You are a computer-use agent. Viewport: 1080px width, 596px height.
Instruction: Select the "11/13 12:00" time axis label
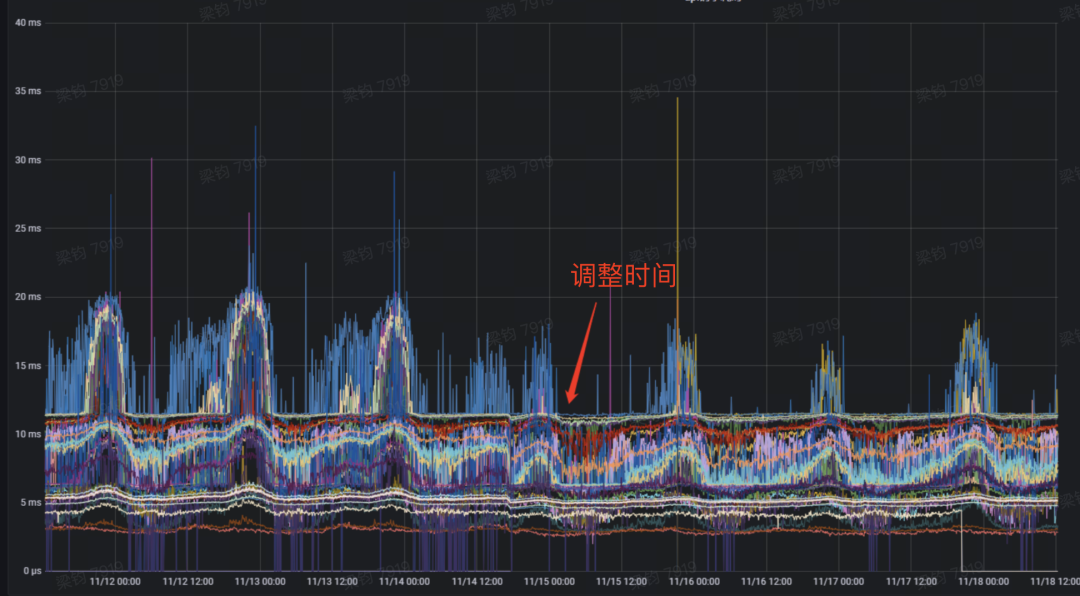332,582
